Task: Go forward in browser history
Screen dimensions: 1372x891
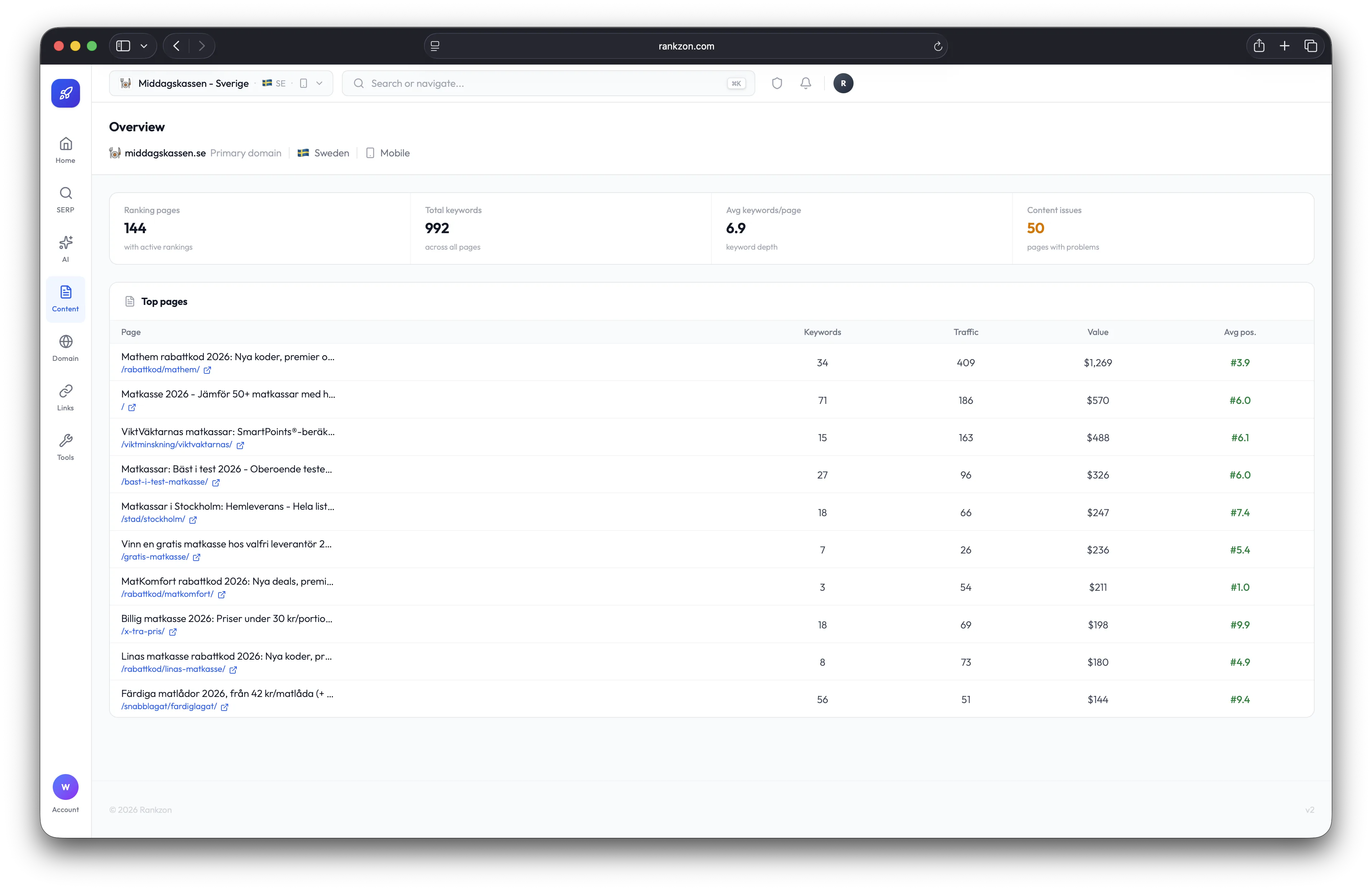Action: tap(202, 46)
